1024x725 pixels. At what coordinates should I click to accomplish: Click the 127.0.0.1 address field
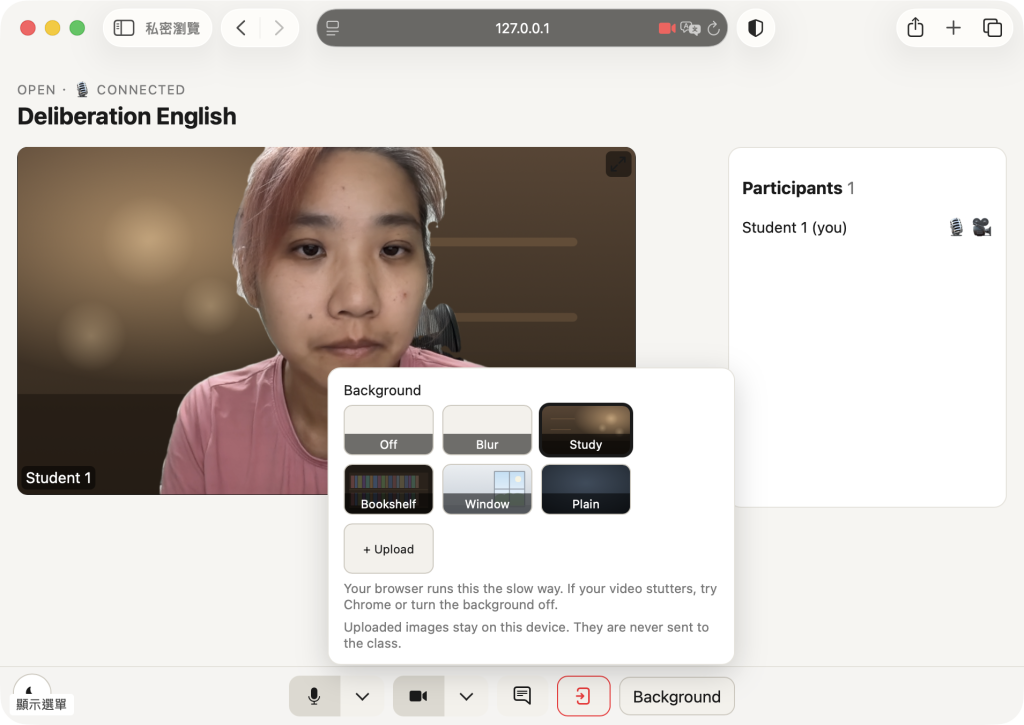pyautogui.click(x=522, y=28)
